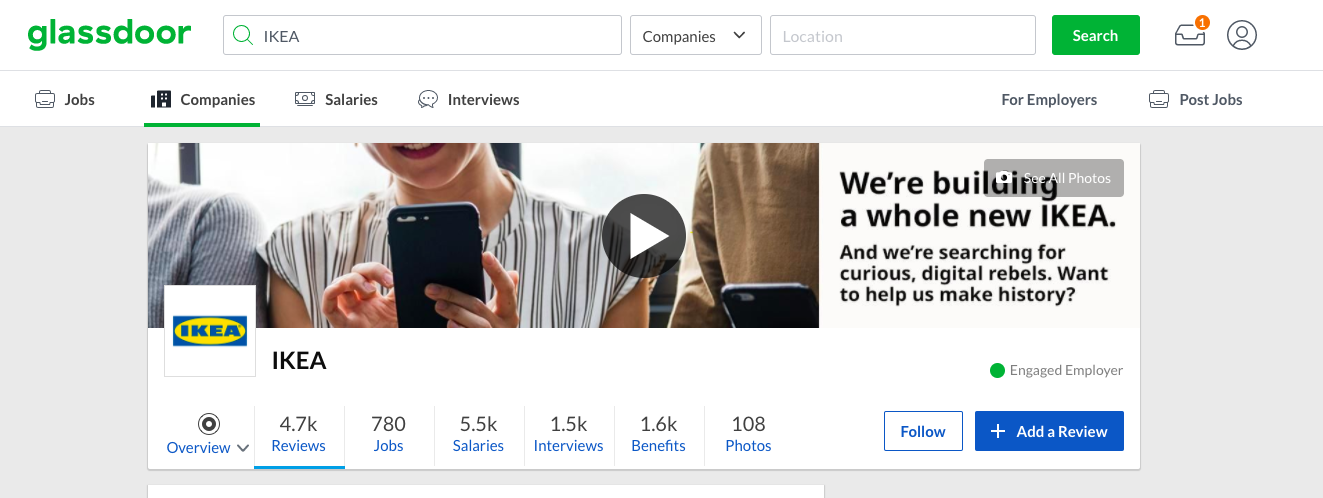Click the IKEA company logo
Screen dimensions: 1323x498
pos(210,331)
